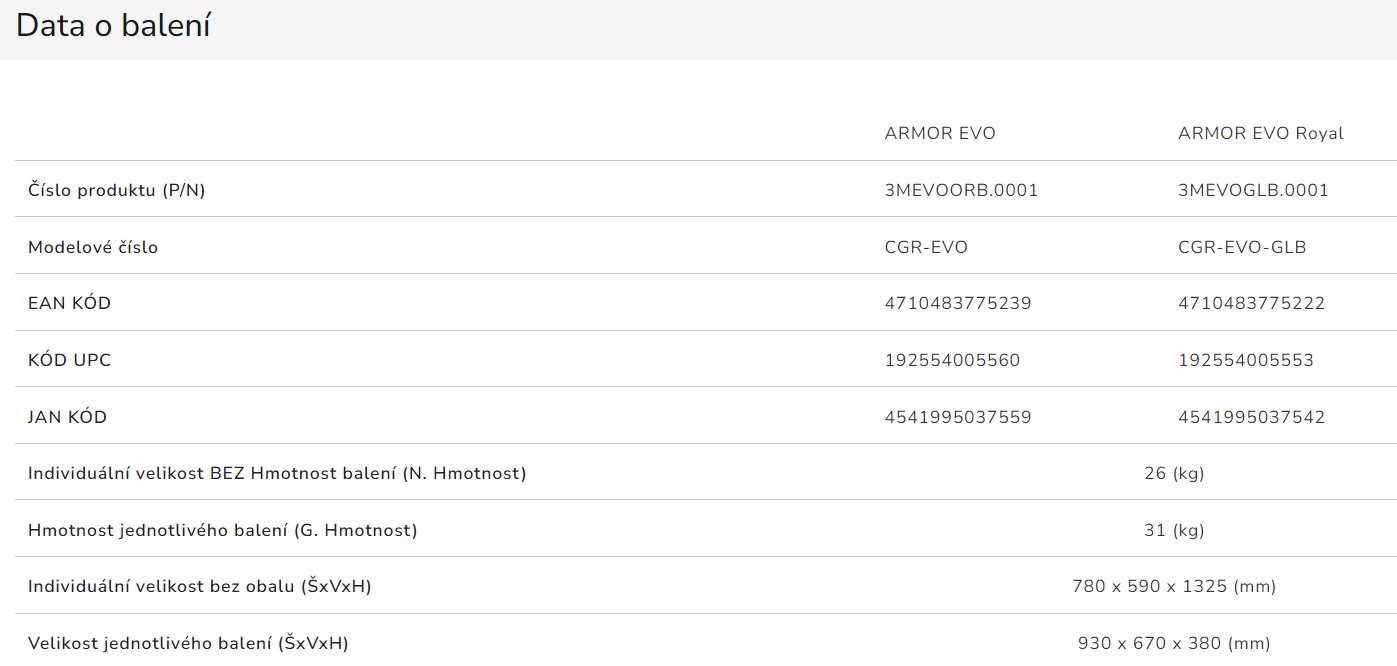Image resolution: width=1397 pixels, height=666 pixels.
Task: Select the 3MEVOGLB.0001 product number
Action: [x=1253, y=190]
